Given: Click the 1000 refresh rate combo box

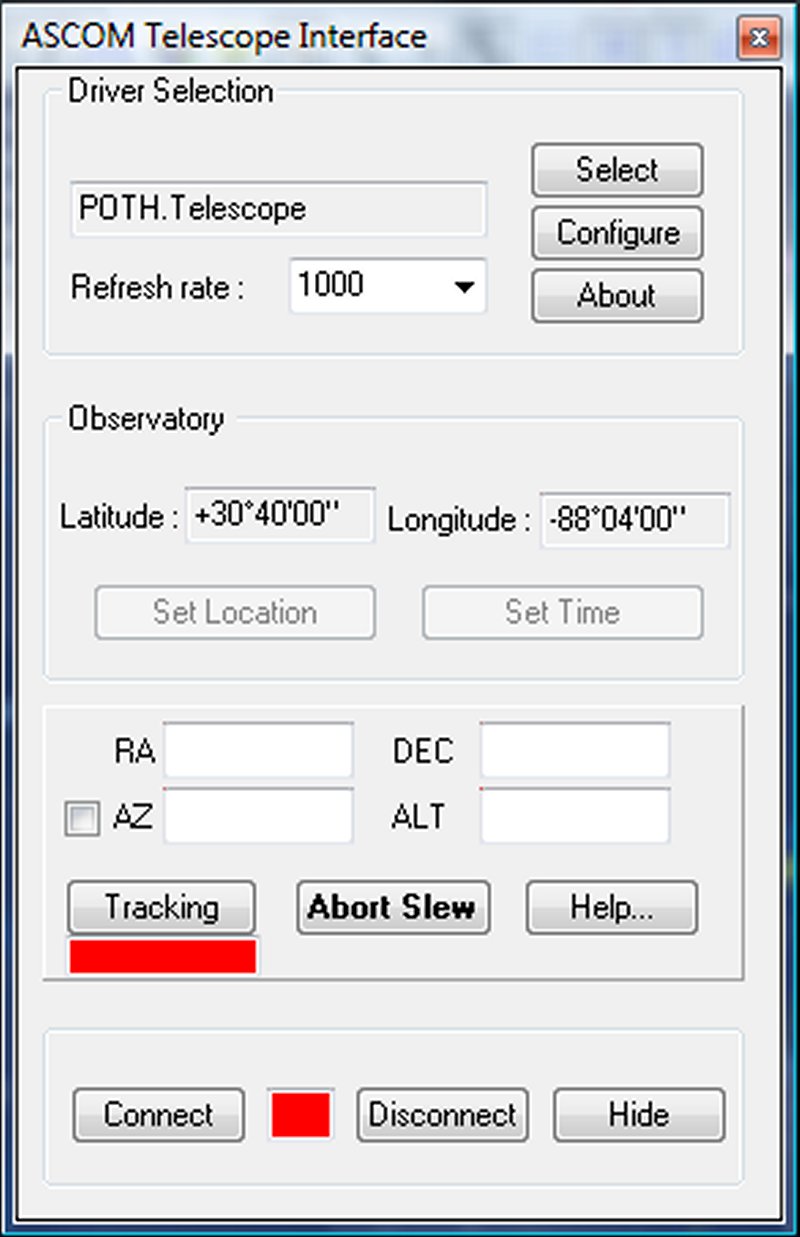Looking at the screenshot, I should (388, 286).
